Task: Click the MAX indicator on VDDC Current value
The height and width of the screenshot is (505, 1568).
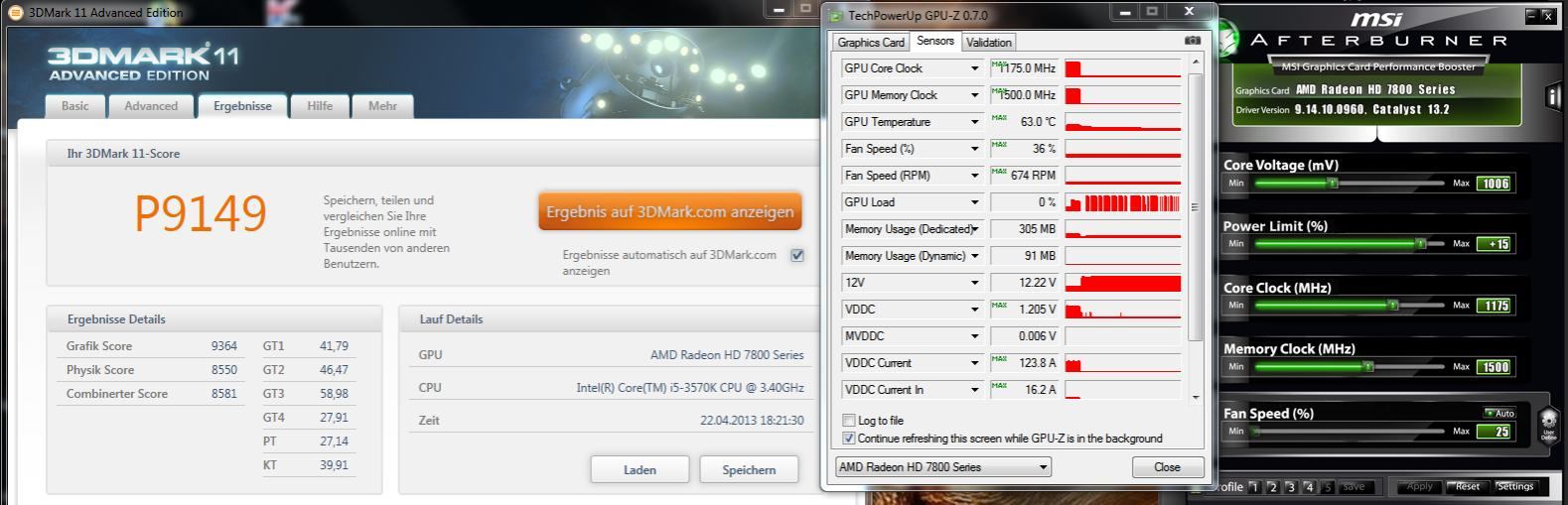Action: [x=999, y=359]
